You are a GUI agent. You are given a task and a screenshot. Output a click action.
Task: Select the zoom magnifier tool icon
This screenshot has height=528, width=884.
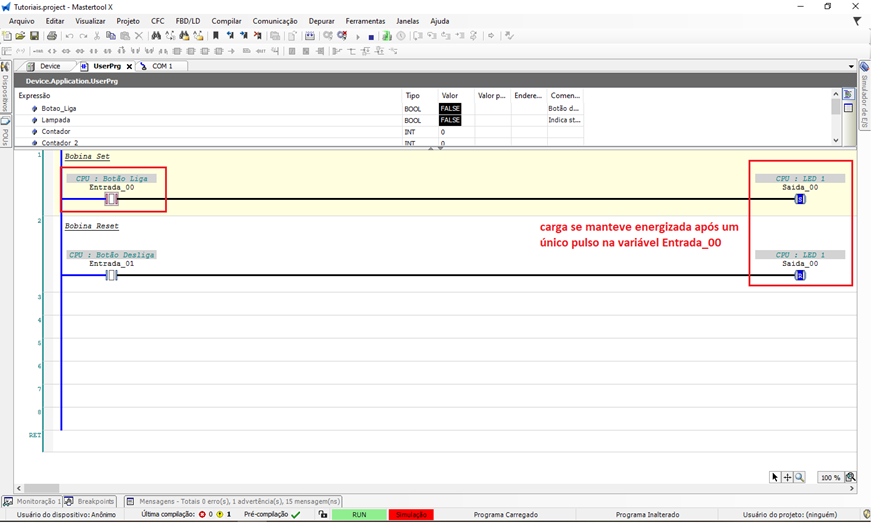(799, 478)
